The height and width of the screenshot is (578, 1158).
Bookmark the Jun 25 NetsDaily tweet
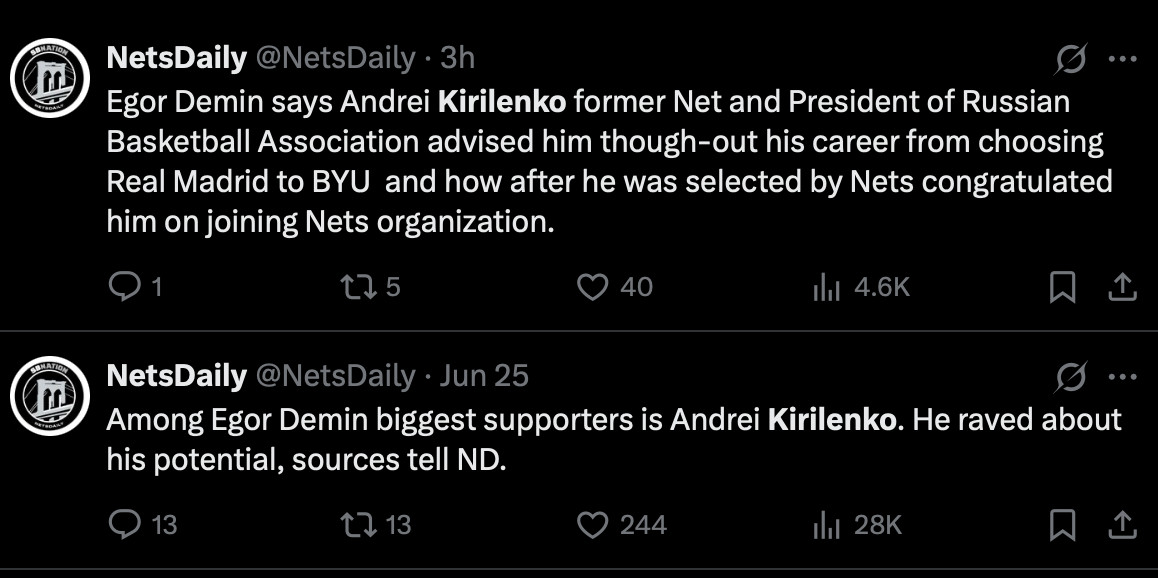pyautogui.click(x=1062, y=525)
